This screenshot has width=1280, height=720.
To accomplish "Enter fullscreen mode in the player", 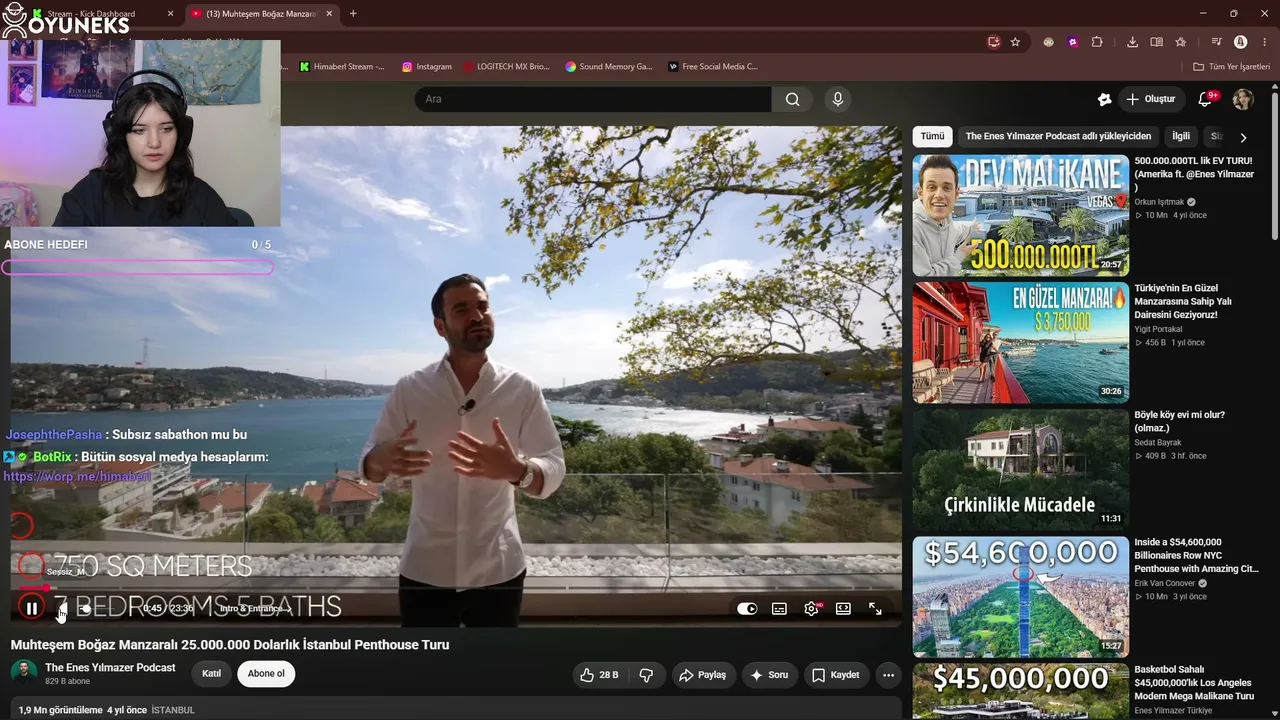I will [875, 608].
